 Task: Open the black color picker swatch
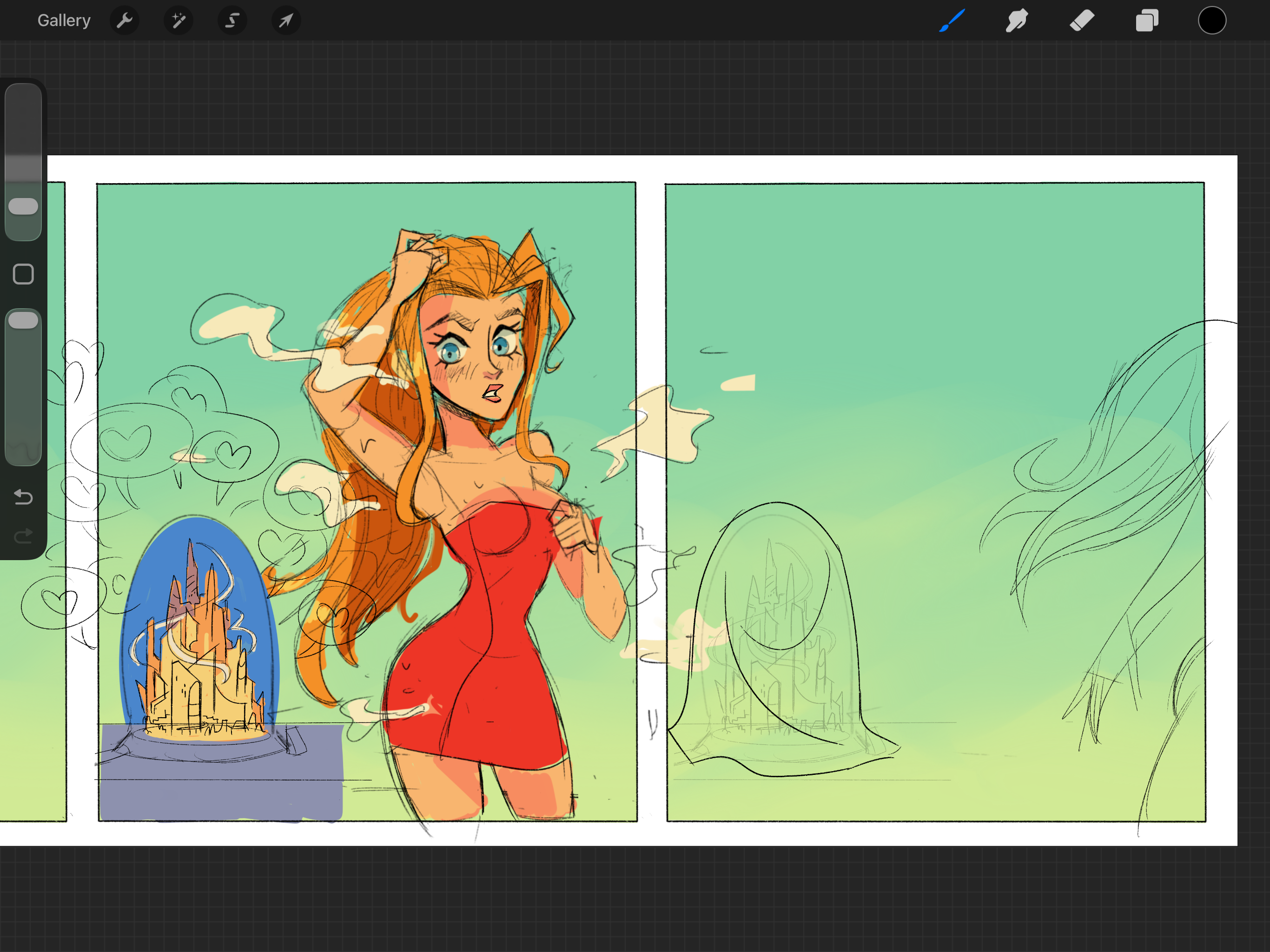[1211, 20]
